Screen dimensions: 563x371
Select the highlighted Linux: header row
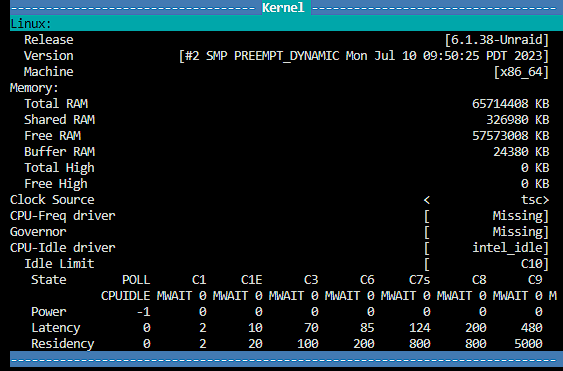(287, 24)
